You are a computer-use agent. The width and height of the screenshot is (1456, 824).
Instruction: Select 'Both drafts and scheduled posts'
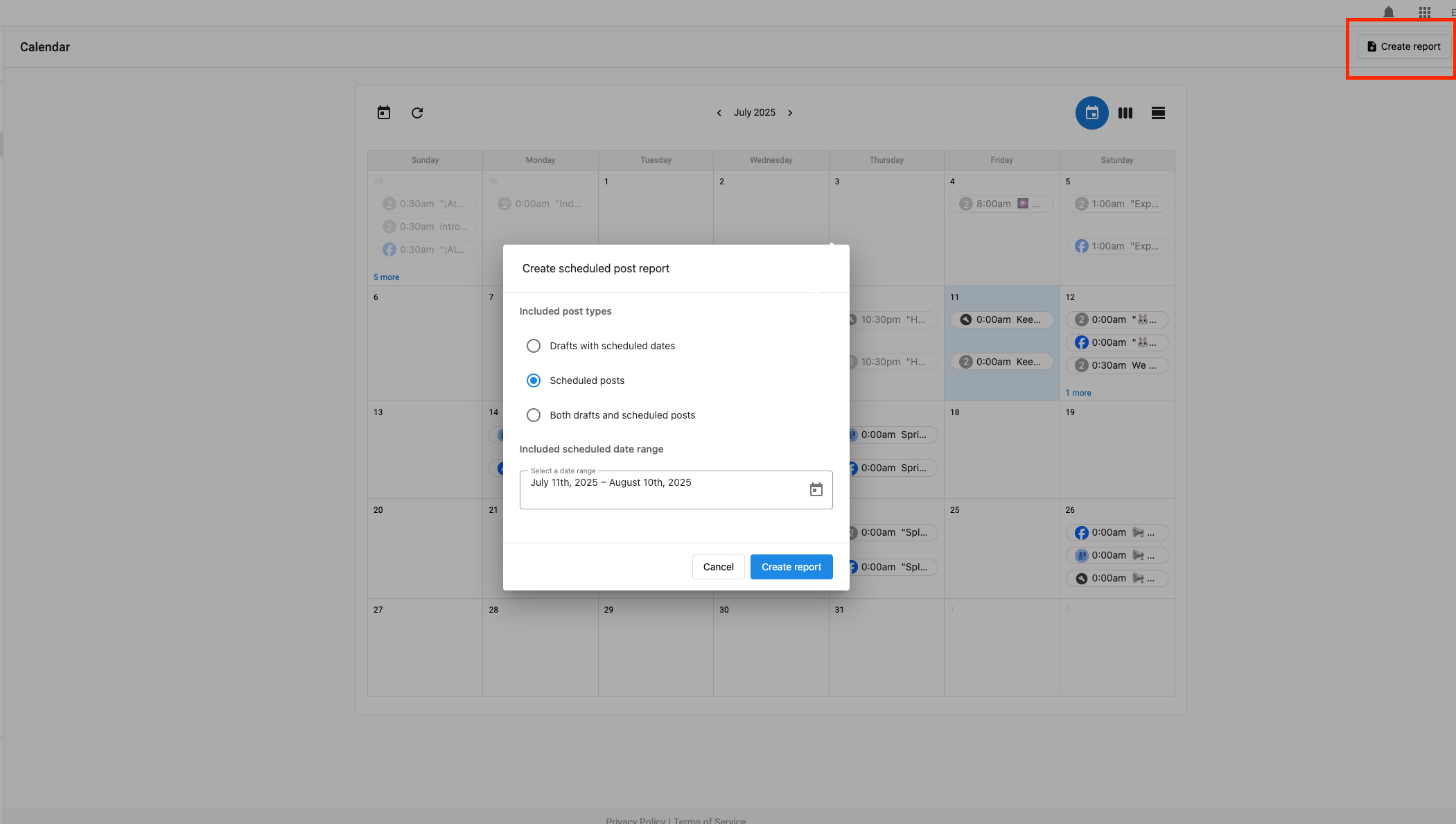534,414
